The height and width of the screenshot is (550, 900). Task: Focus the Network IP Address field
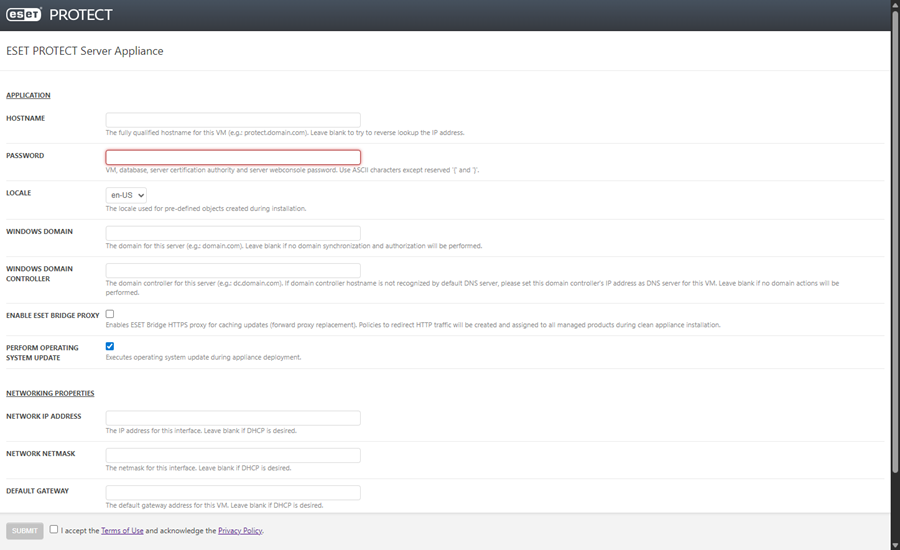[233, 418]
